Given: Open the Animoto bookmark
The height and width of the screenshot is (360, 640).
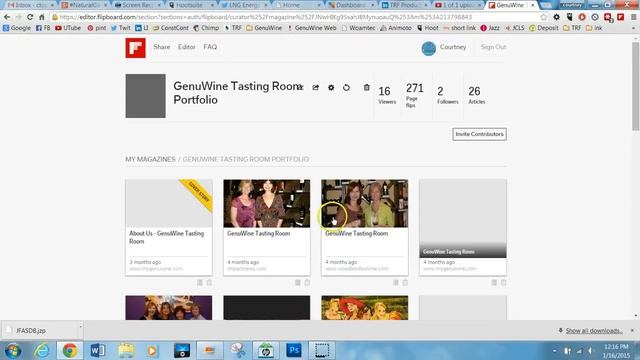Looking at the screenshot, I should (x=396, y=28).
